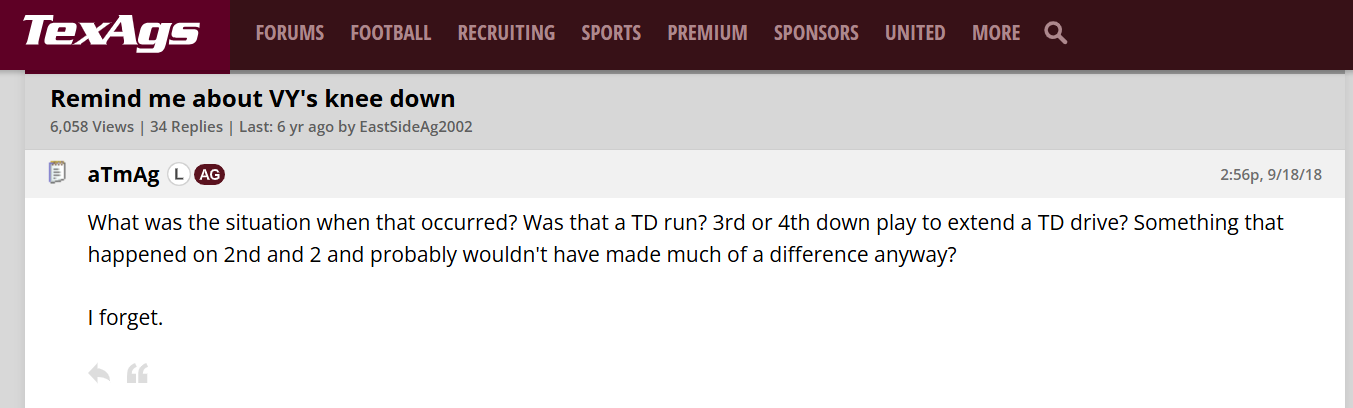This screenshot has width=1353, height=408.
Task: Click the 34 Replies count
Action: point(186,127)
